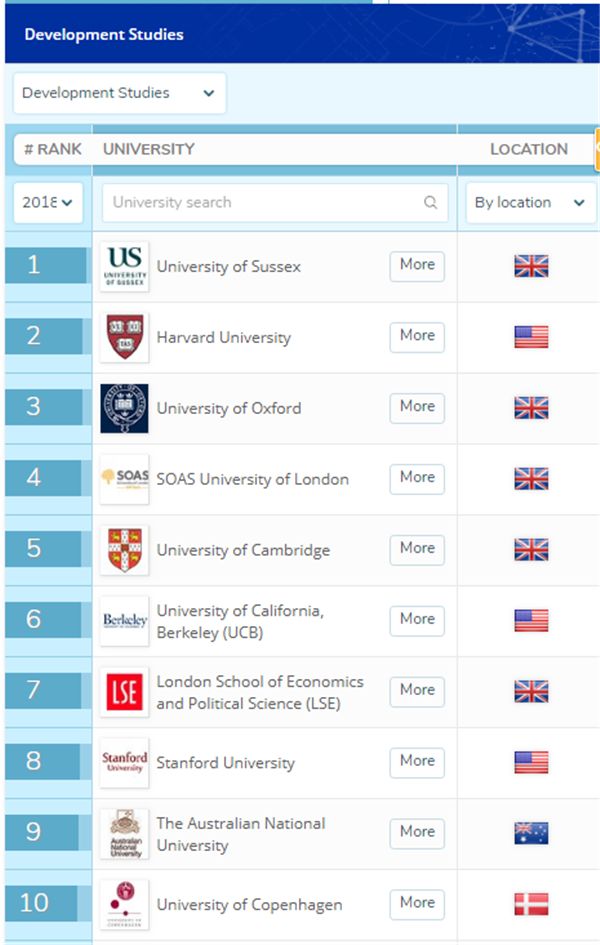Click the LOCATION column header
600x945 pixels.
[529, 149]
